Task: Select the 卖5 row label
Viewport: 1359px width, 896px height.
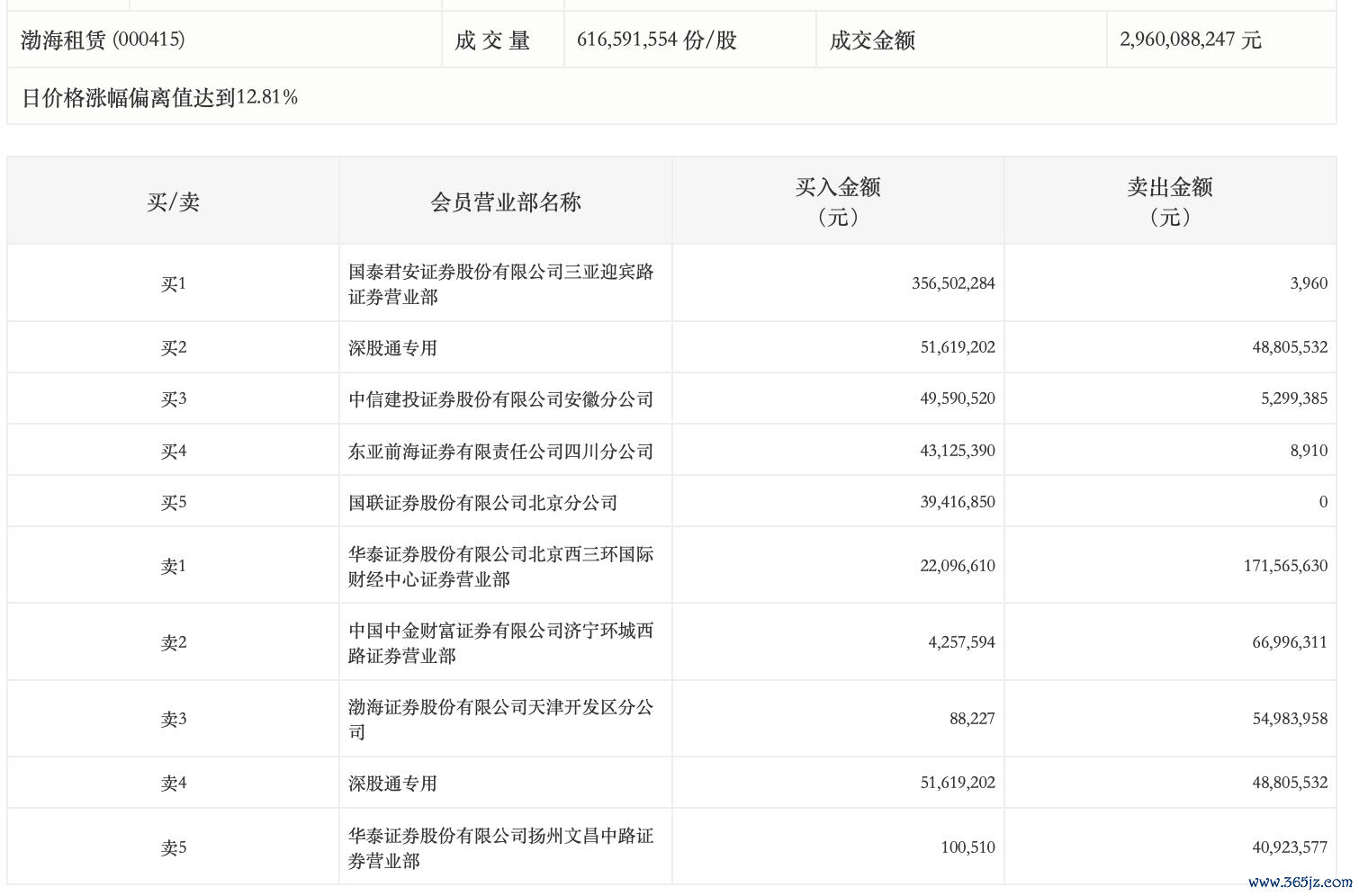Action: coord(174,847)
